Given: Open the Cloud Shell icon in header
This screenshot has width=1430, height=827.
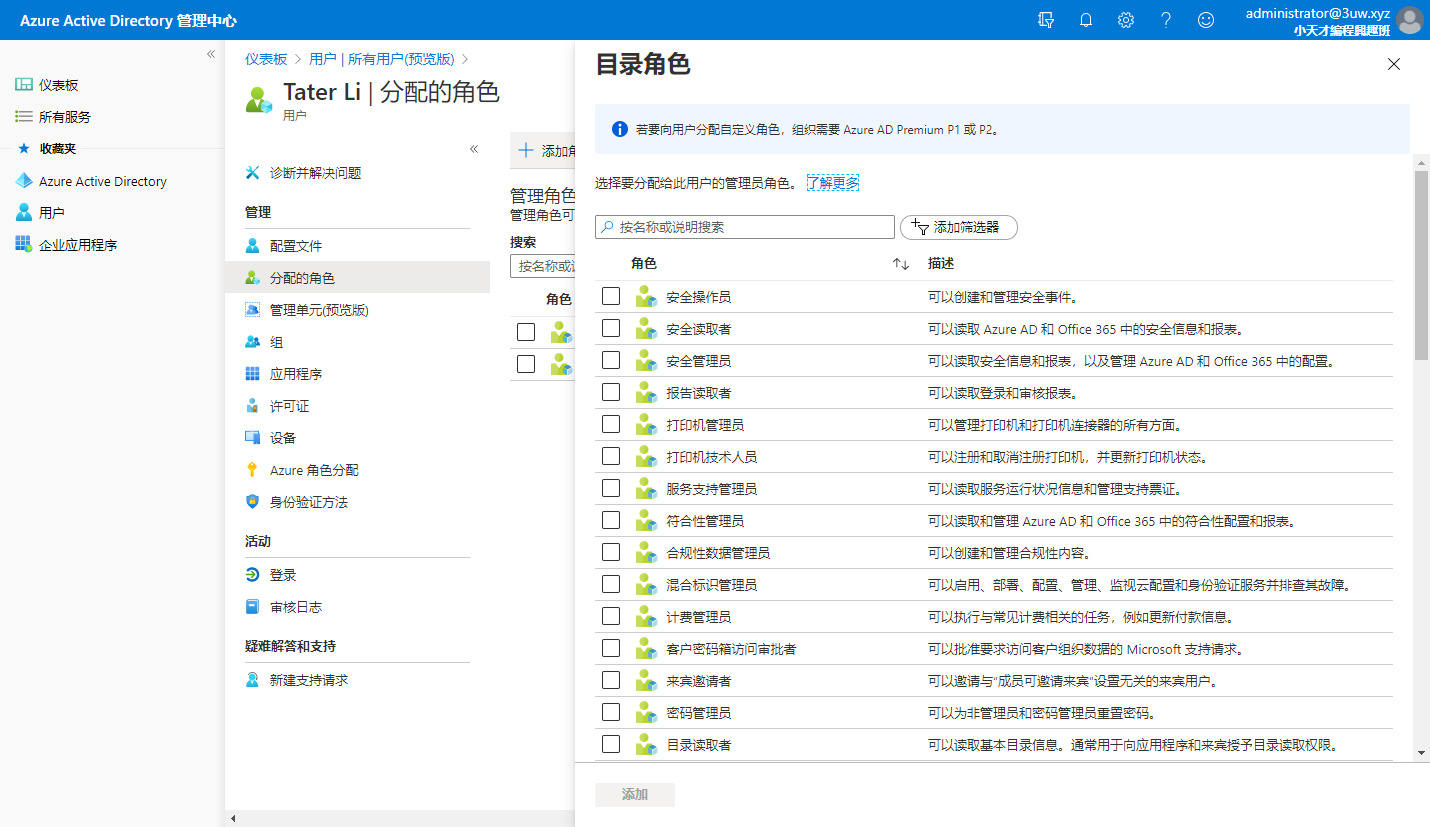Looking at the screenshot, I should [x=1046, y=20].
